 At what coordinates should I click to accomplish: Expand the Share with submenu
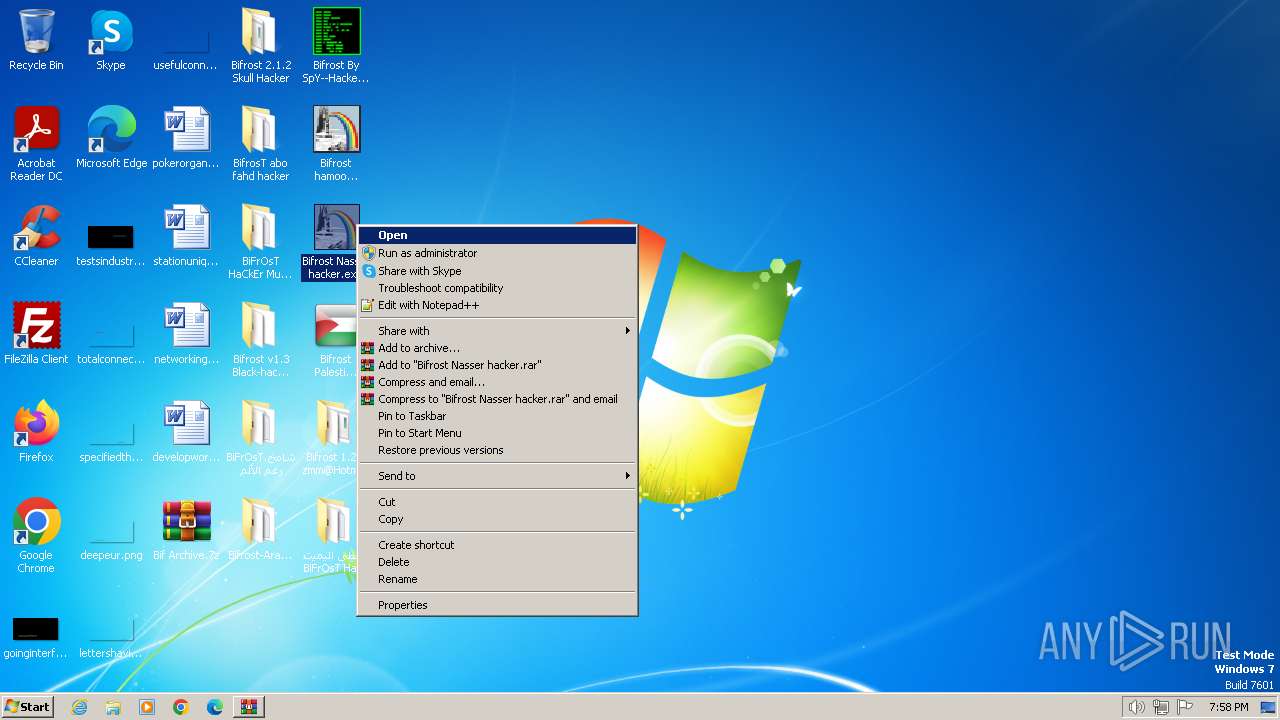click(x=497, y=331)
